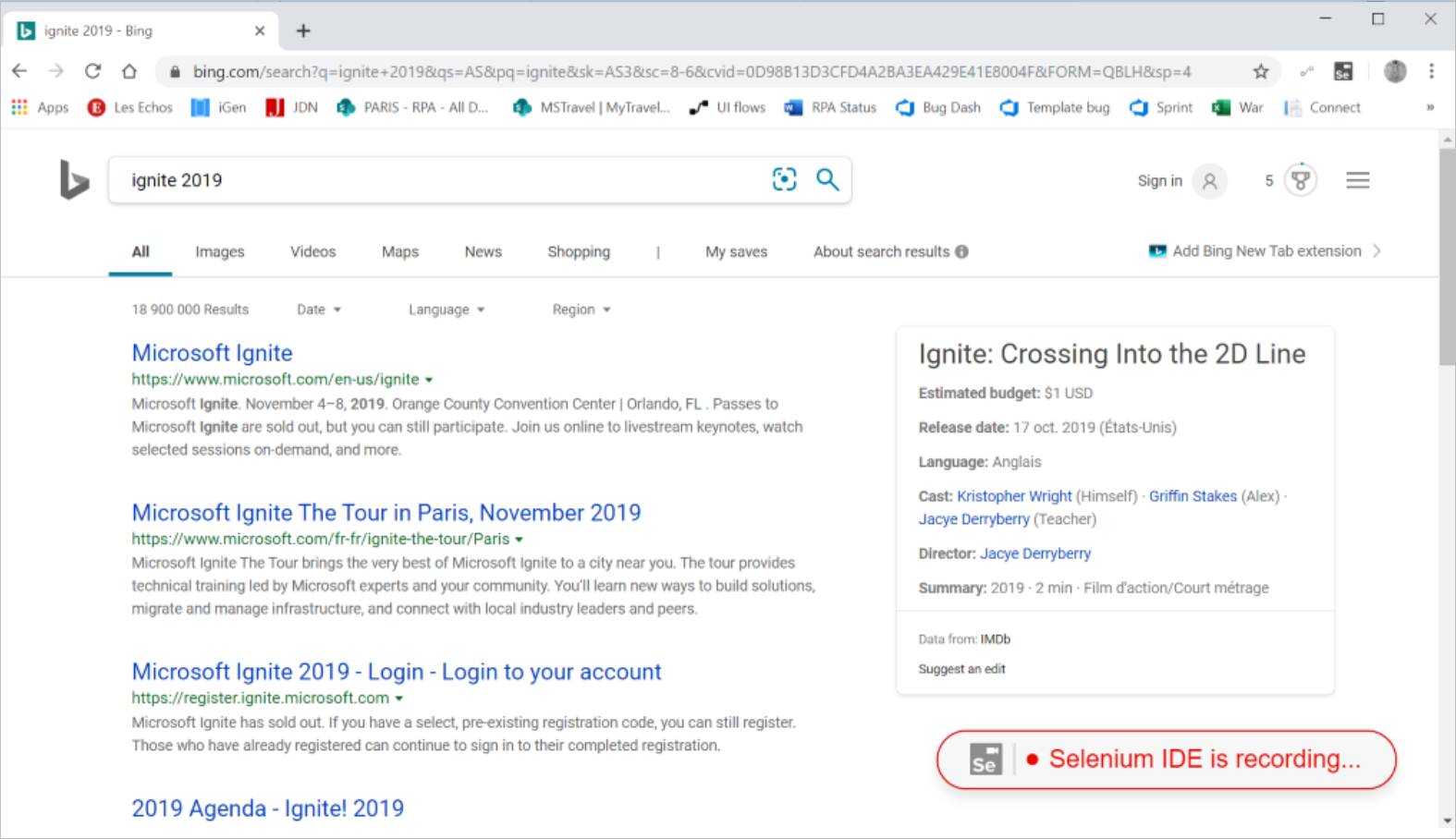Go to the browser home page icon

(129, 71)
